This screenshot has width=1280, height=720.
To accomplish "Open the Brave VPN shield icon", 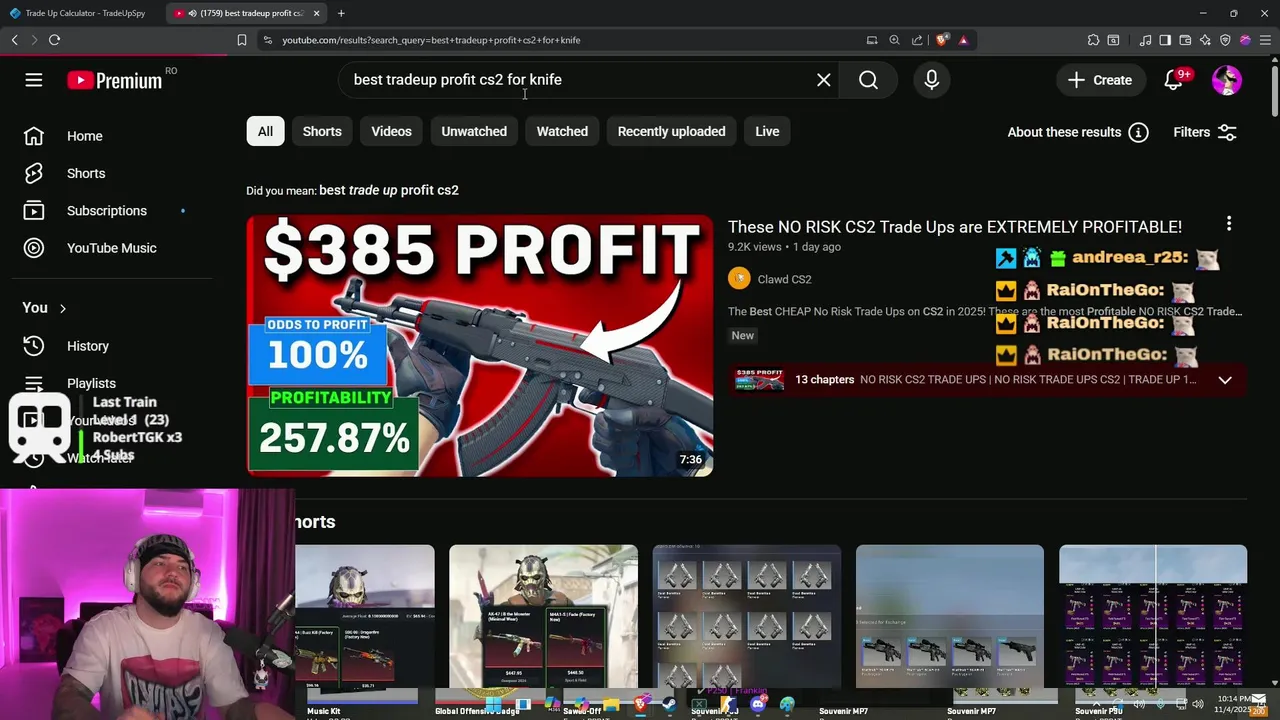I will pos(1225,40).
